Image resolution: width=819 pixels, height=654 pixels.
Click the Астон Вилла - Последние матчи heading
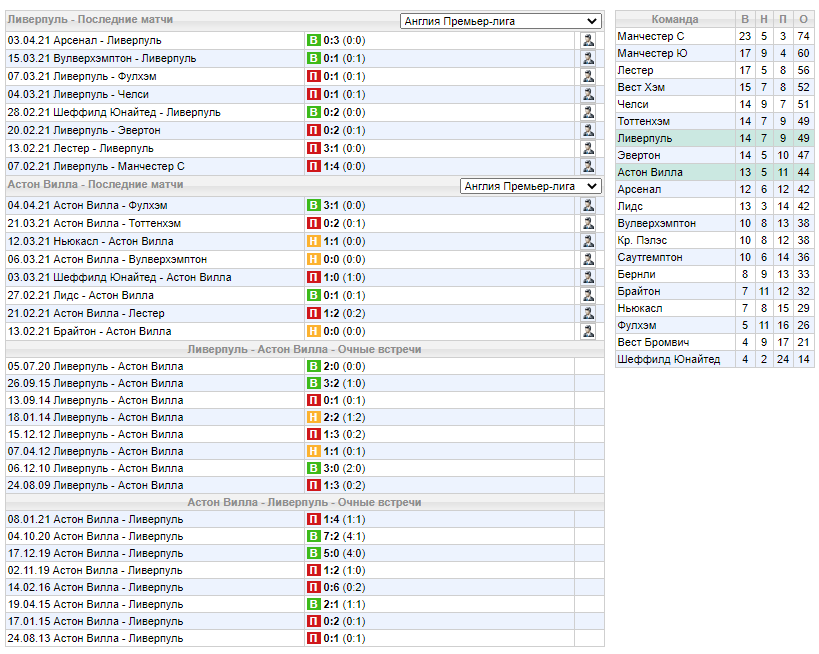[x=95, y=184]
